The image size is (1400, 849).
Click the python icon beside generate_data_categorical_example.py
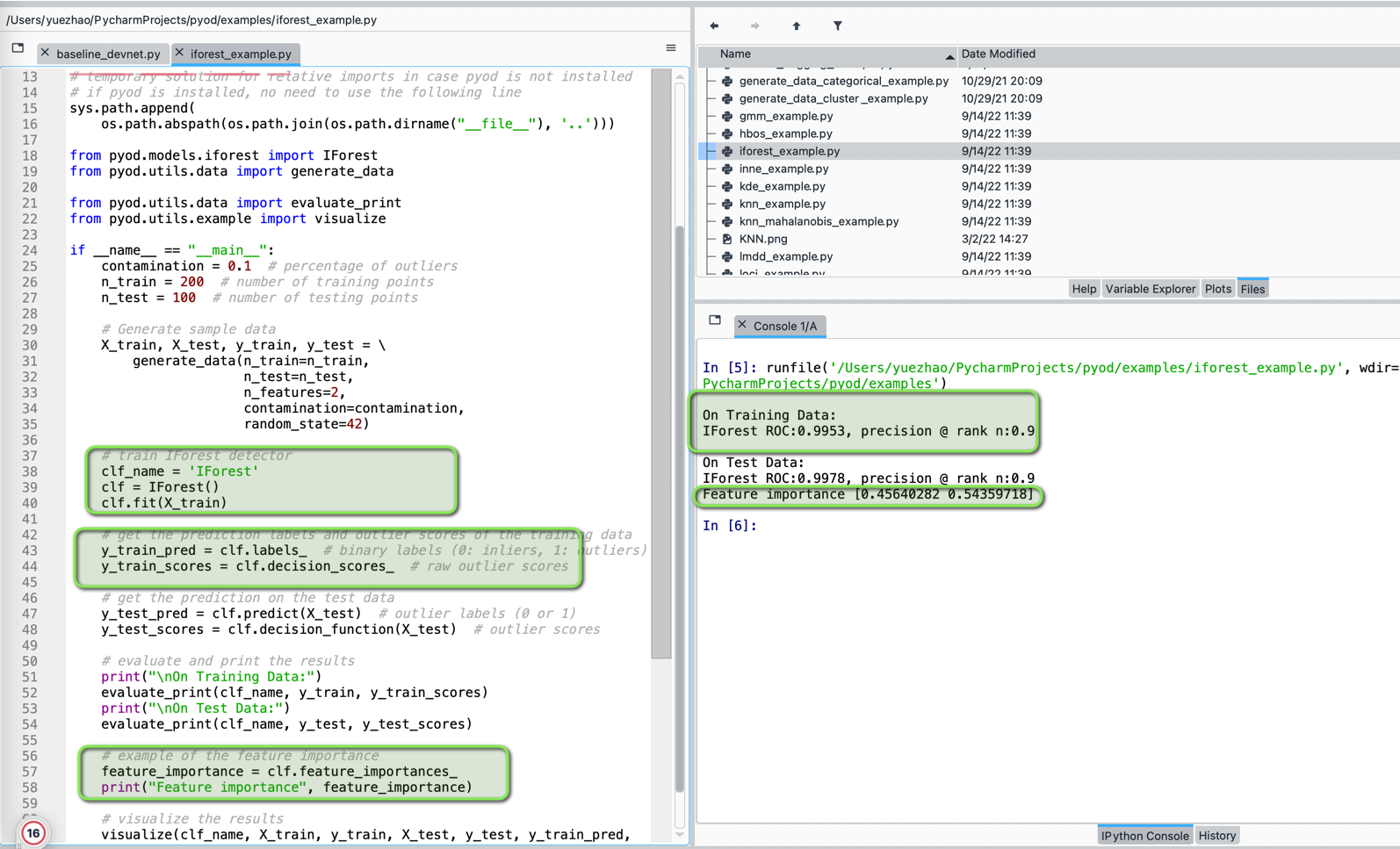pos(727,81)
